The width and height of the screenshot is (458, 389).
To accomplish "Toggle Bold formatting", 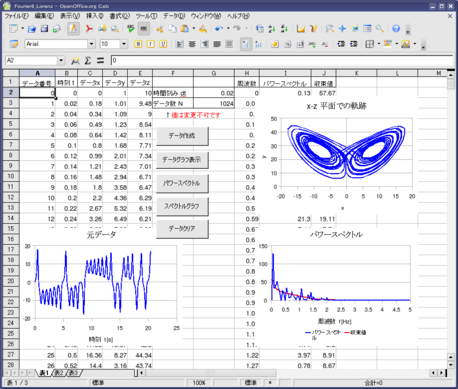I will click(x=138, y=44).
